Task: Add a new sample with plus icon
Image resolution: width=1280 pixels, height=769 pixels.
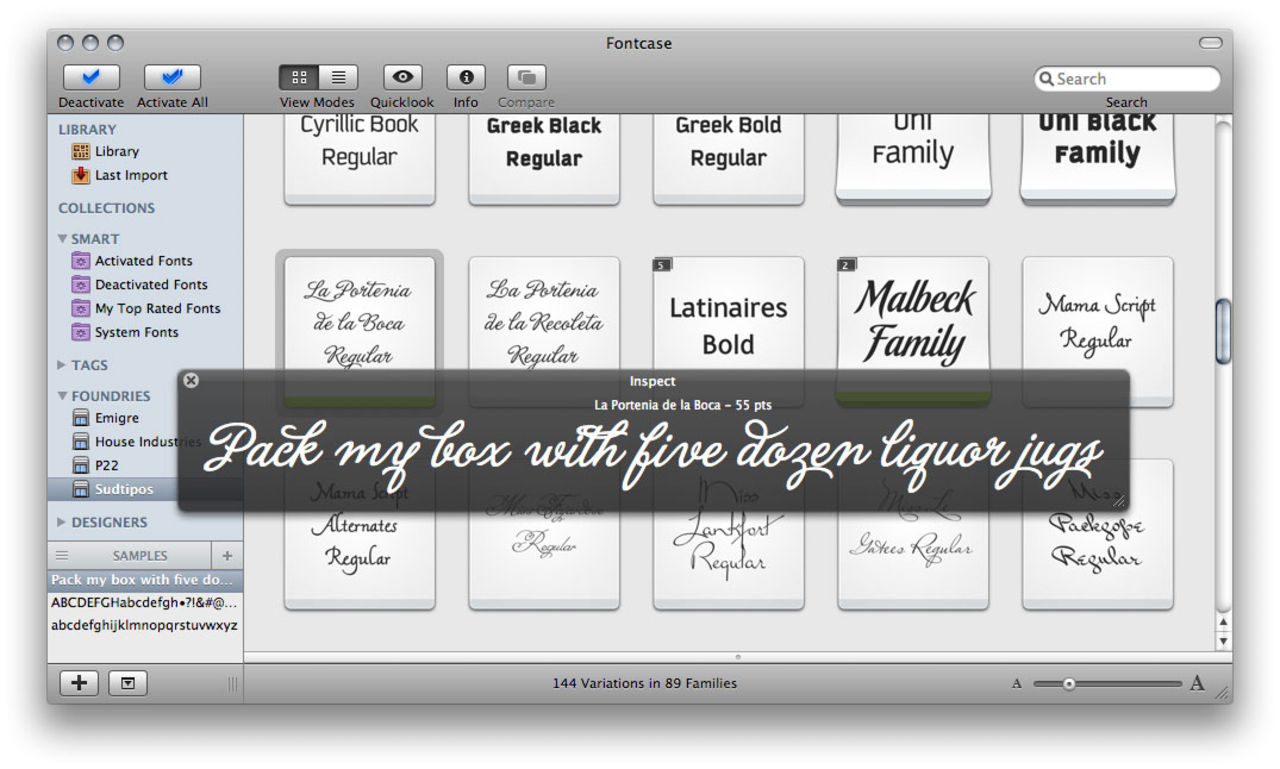Action: [227, 556]
